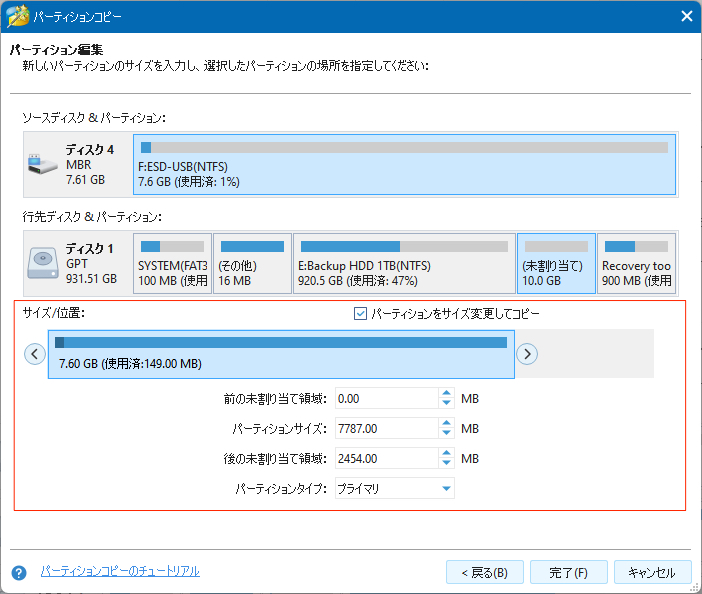Click the パーティションサイズ input field
Screen dimensions: 702x594
385,428
